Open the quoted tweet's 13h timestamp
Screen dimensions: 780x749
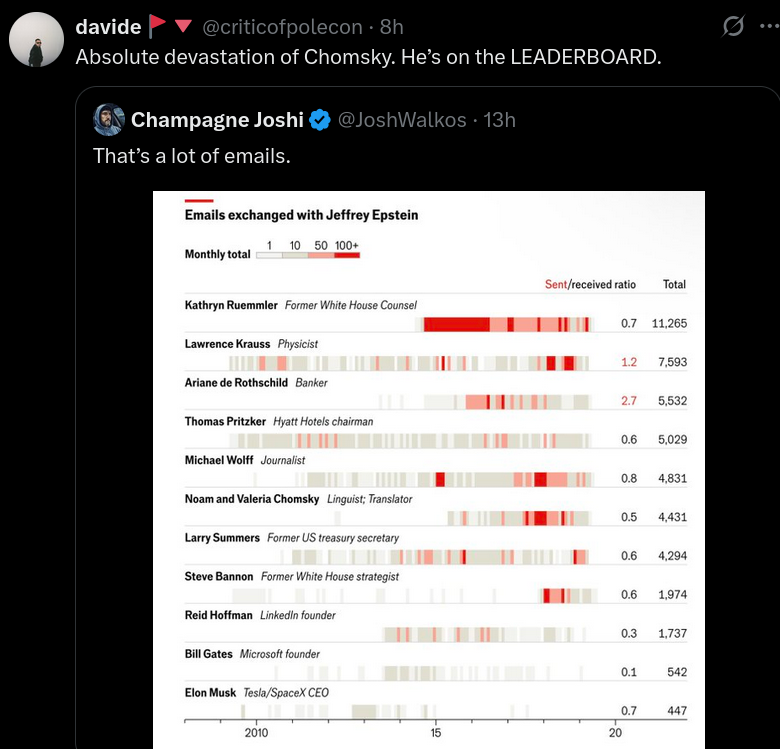pos(499,120)
